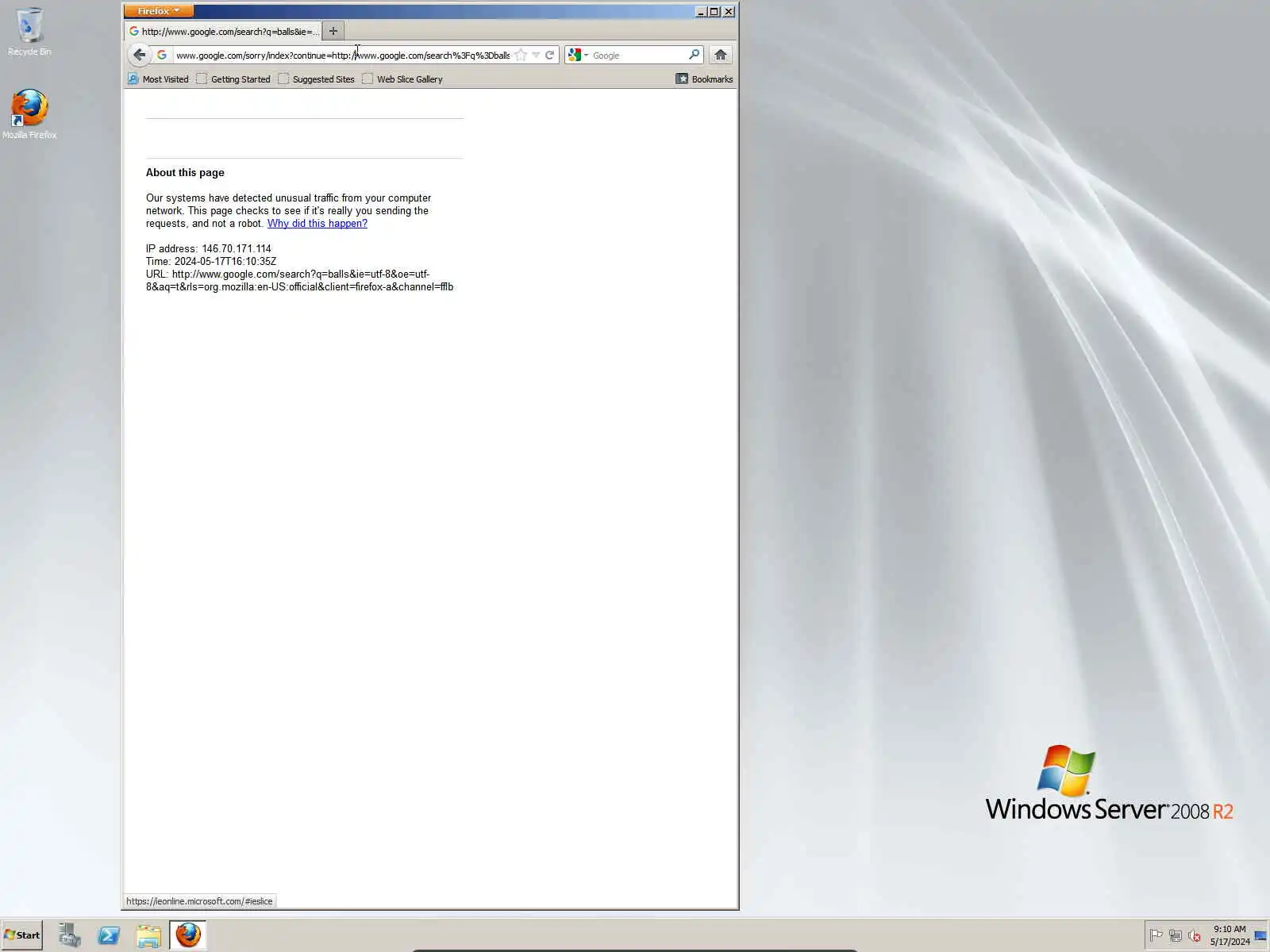The width and height of the screenshot is (1270, 952).
Task: Select the Mozilla Firefox desktop shortcut
Action: [29, 114]
